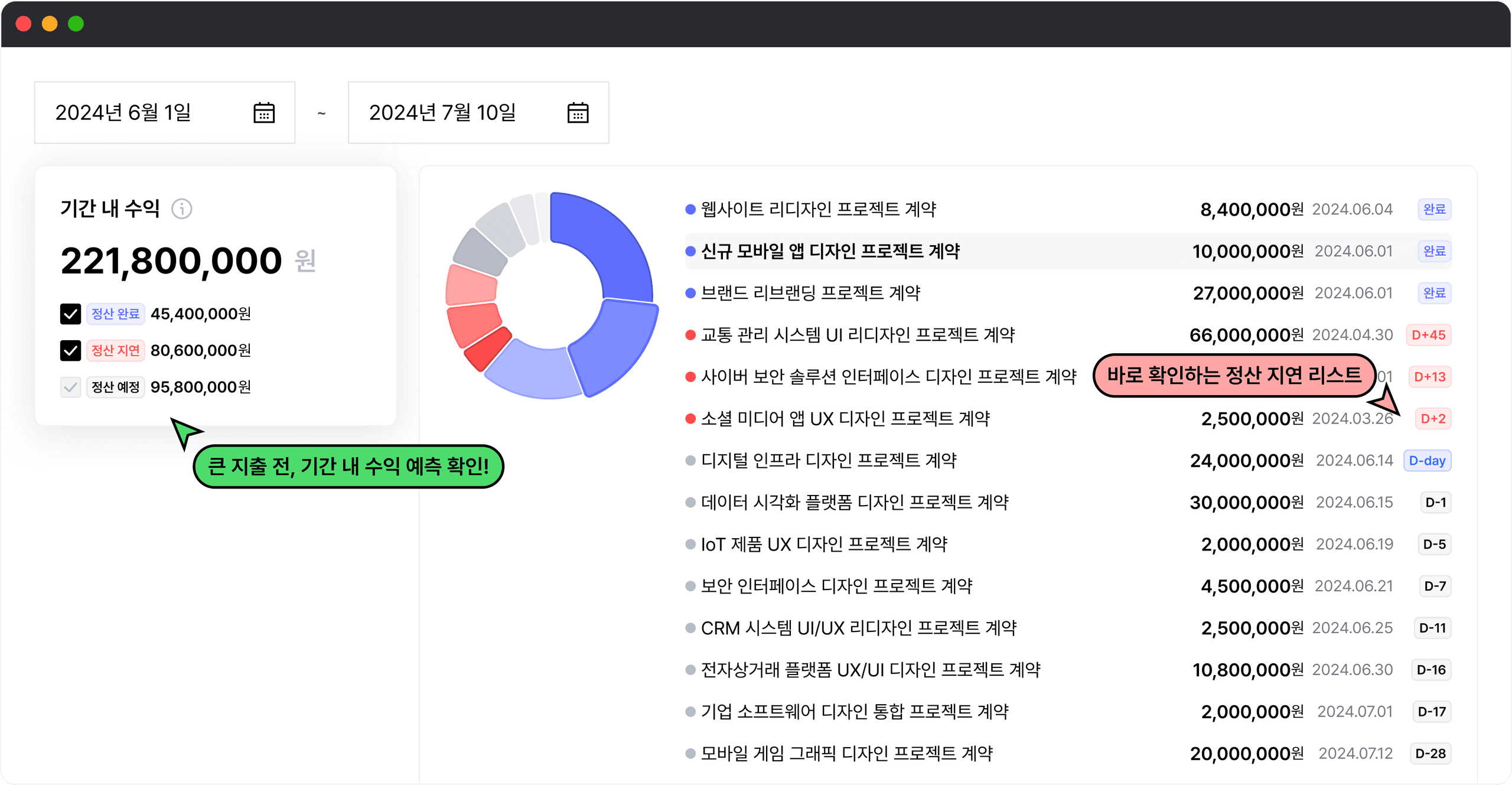The width and height of the screenshot is (1512, 785).
Task: Select 신규 모바일 앱 디자인 프로젝트 계약 row
Action: 830,252
